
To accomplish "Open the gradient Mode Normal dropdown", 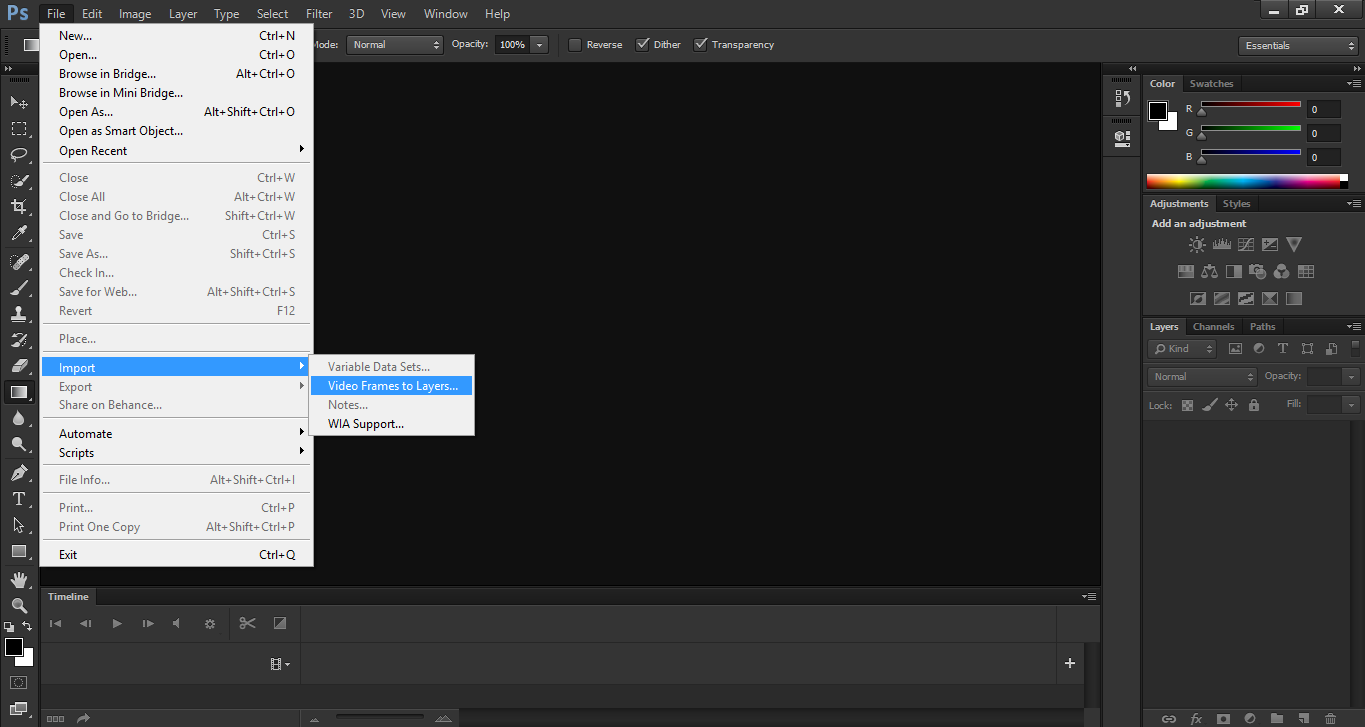I will 396,44.
